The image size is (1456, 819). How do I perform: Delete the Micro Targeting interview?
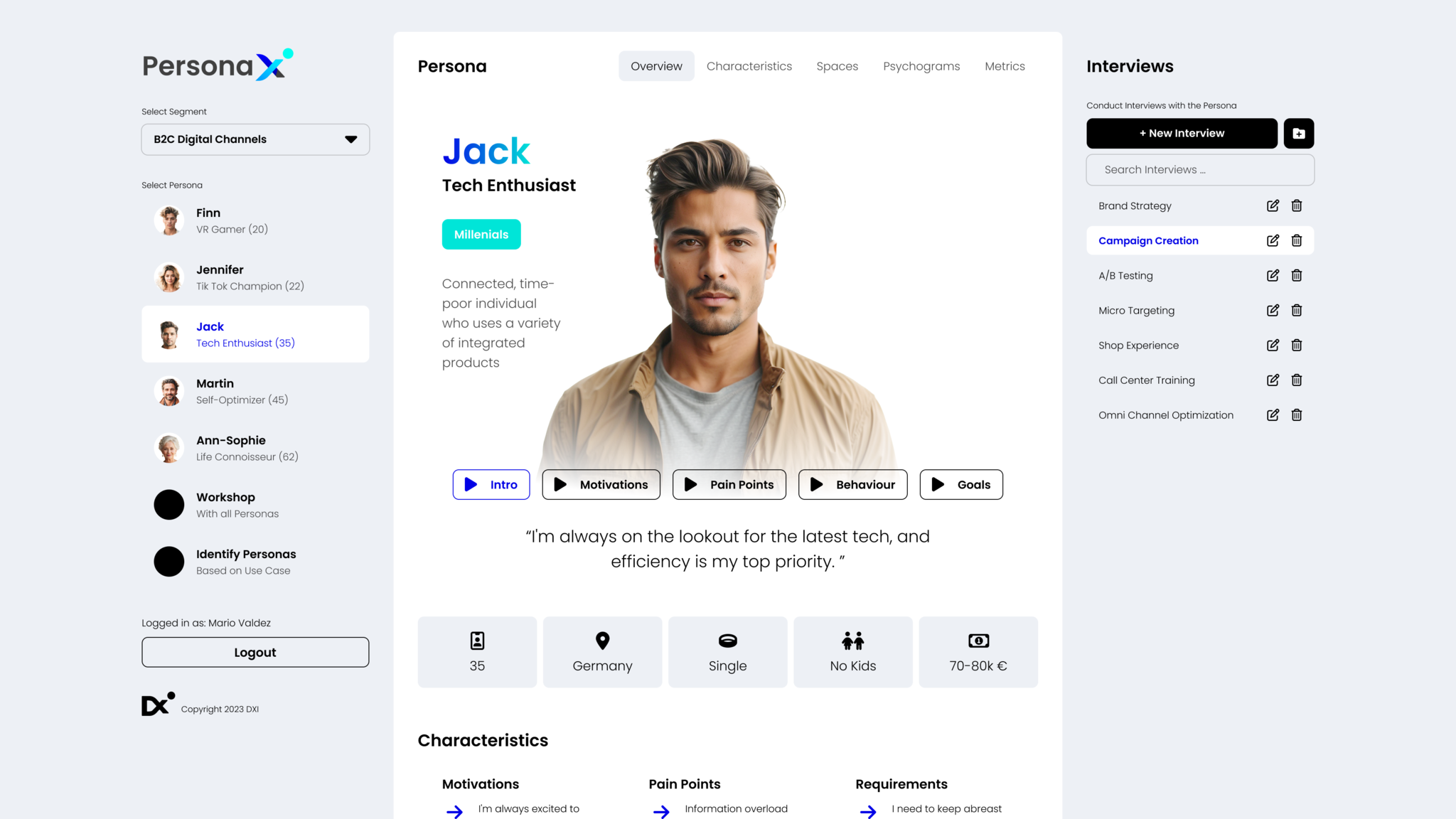click(x=1297, y=310)
